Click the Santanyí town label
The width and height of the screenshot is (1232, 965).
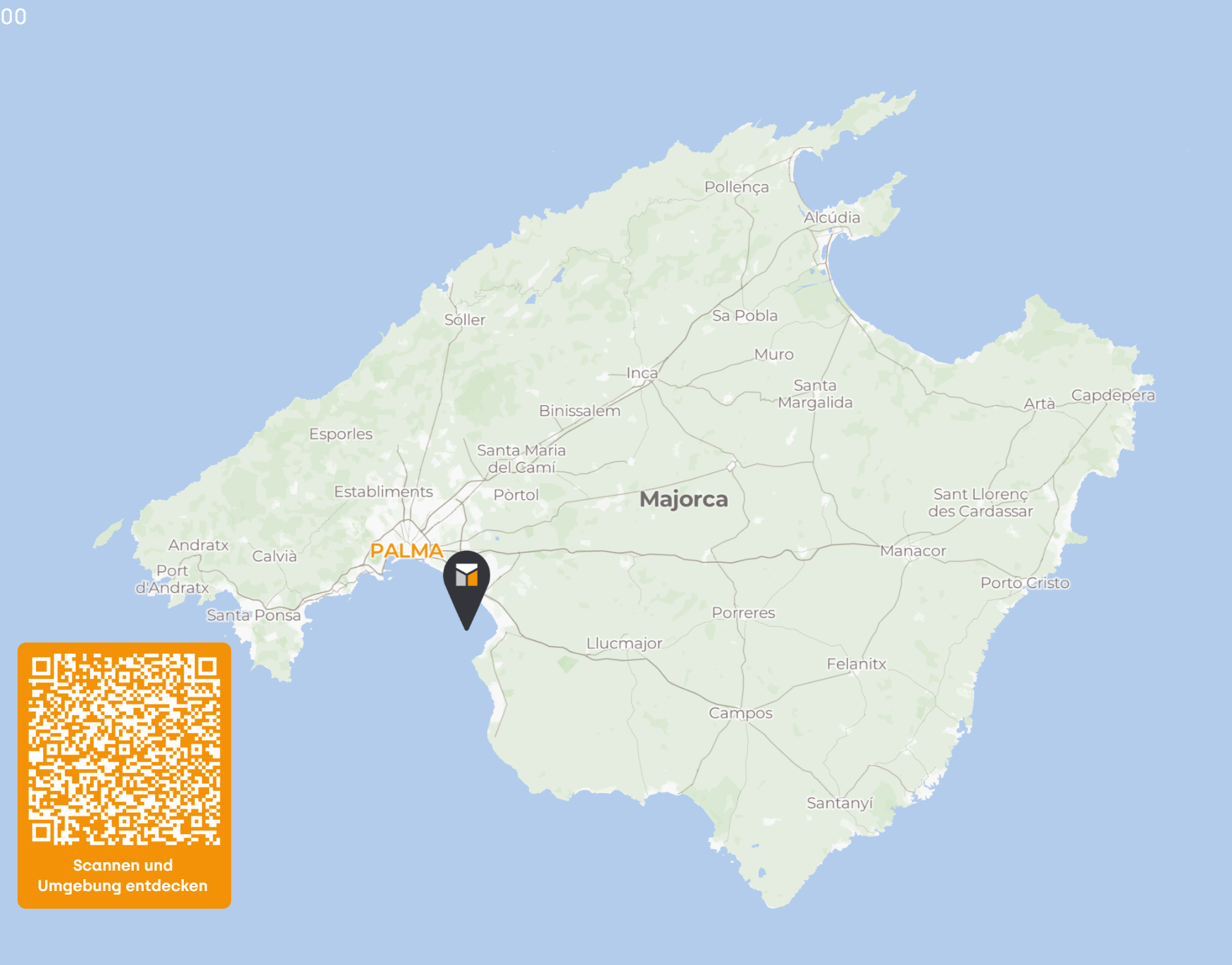pos(840,803)
